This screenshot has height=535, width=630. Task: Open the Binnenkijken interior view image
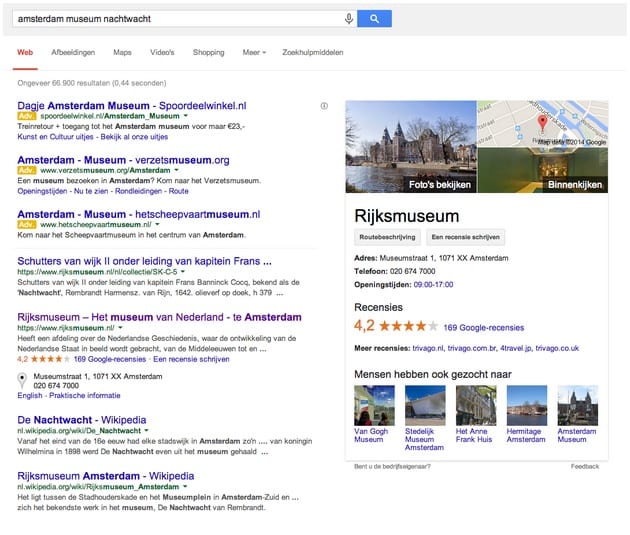pyautogui.click(x=542, y=170)
